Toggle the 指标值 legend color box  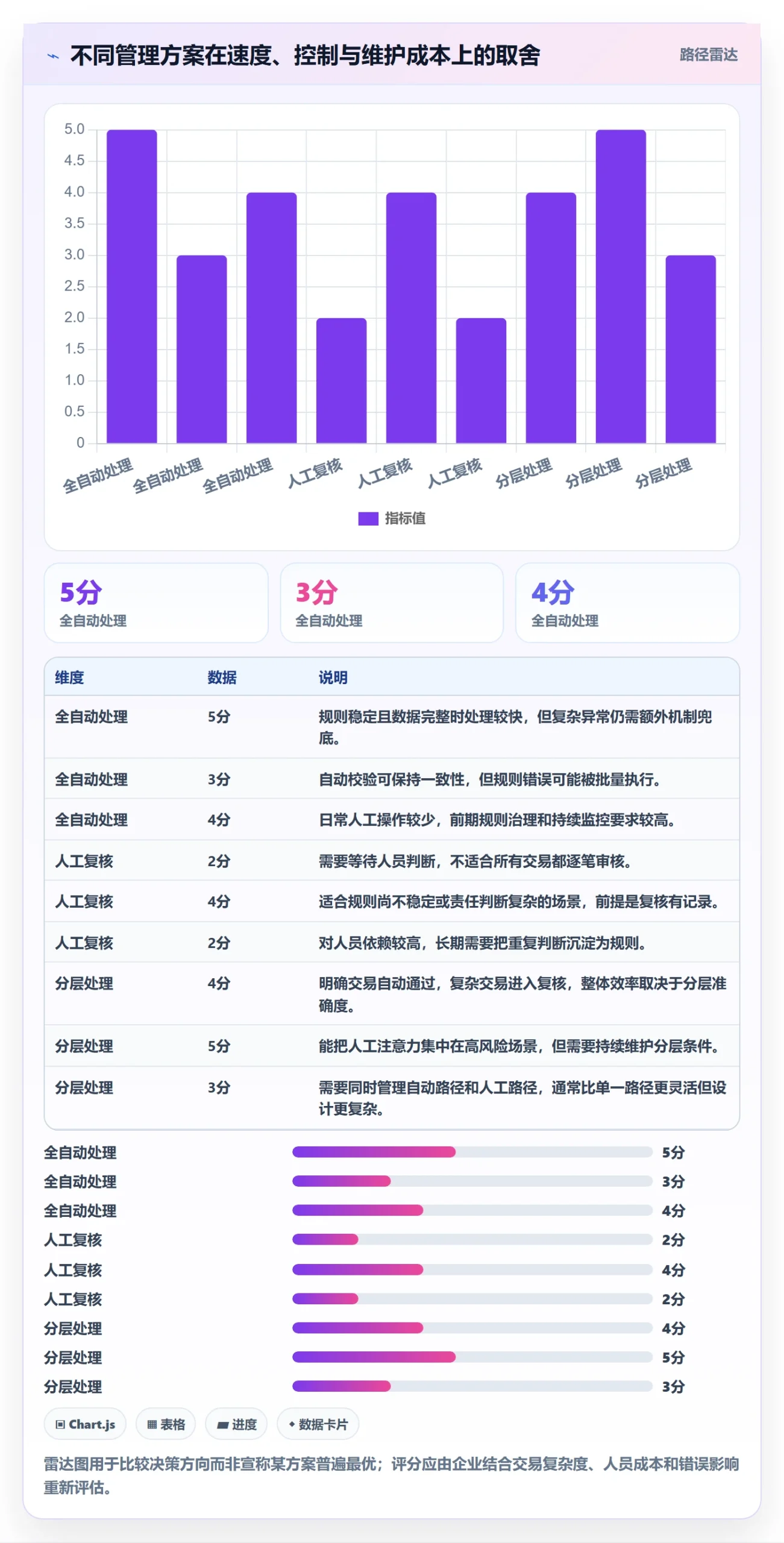coord(368,518)
